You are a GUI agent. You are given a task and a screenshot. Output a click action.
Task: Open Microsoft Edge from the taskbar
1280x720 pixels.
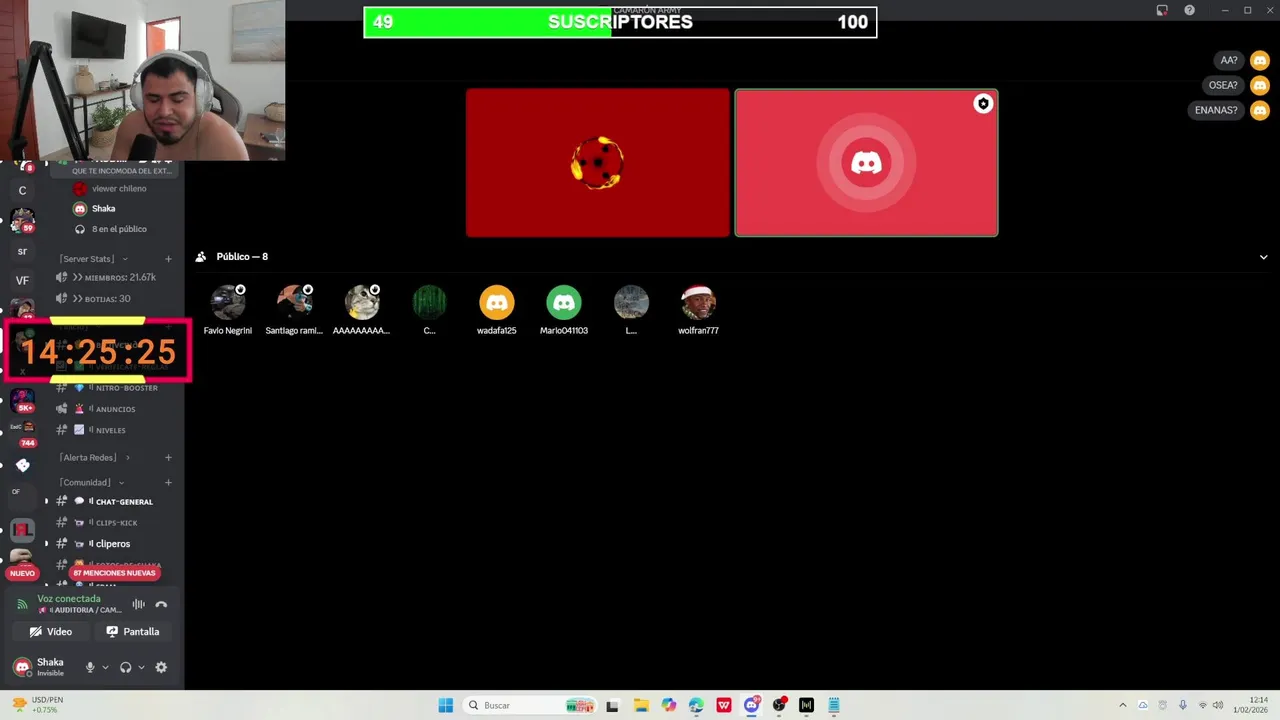(696, 705)
